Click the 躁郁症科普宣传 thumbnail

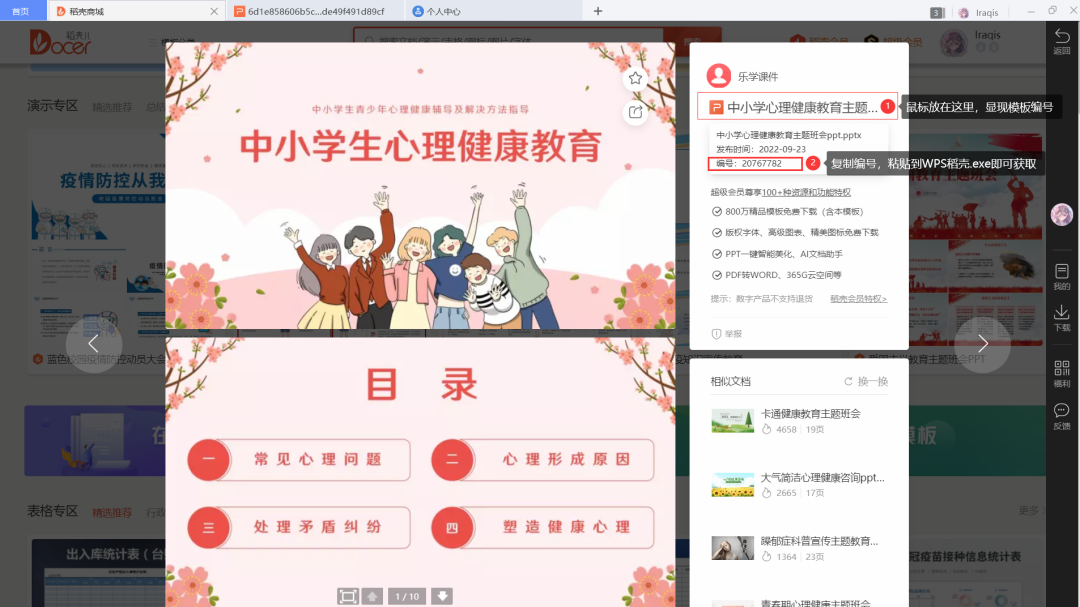click(x=732, y=548)
